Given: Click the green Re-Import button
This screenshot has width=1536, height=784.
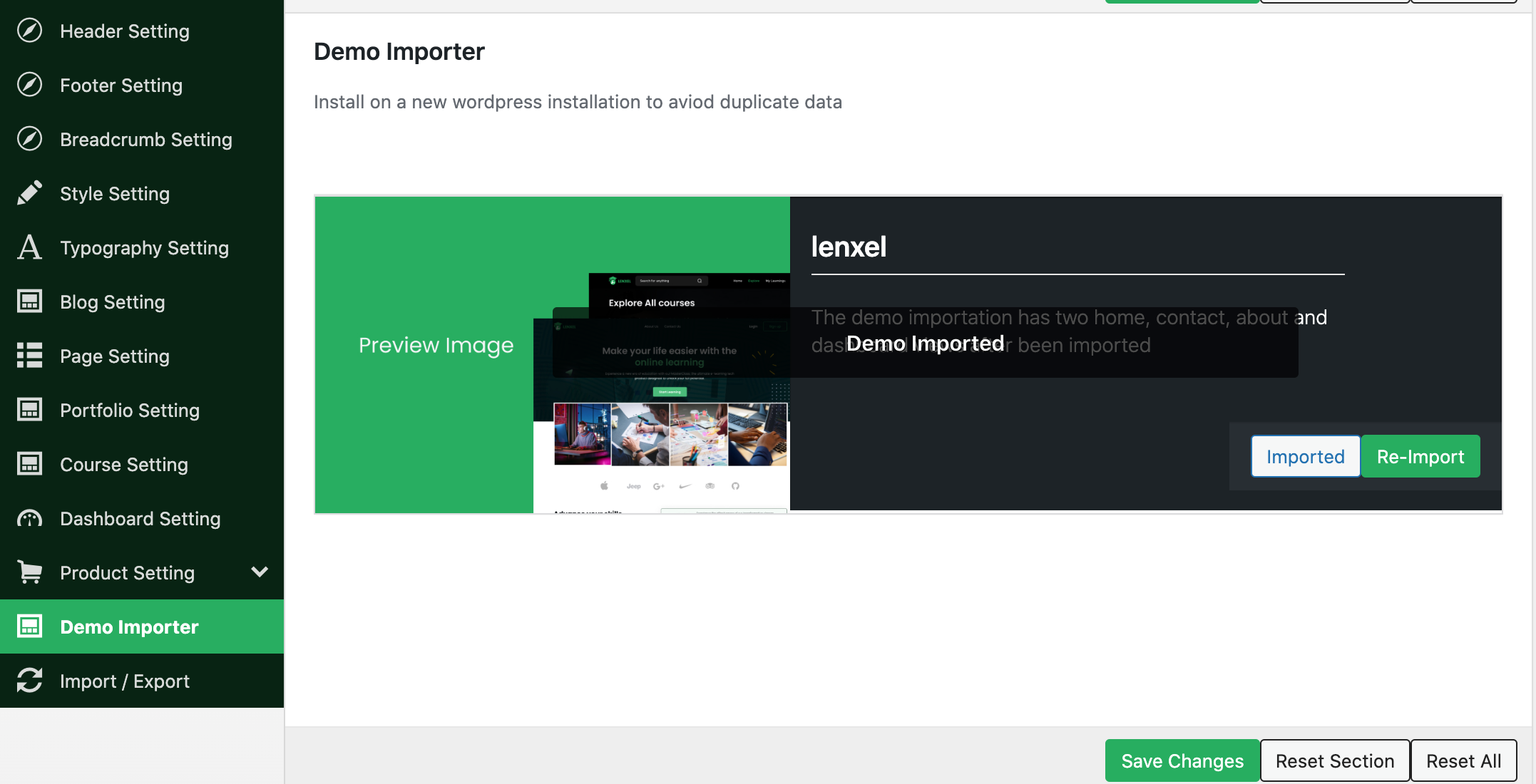Looking at the screenshot, I should tap(1420, 456).
